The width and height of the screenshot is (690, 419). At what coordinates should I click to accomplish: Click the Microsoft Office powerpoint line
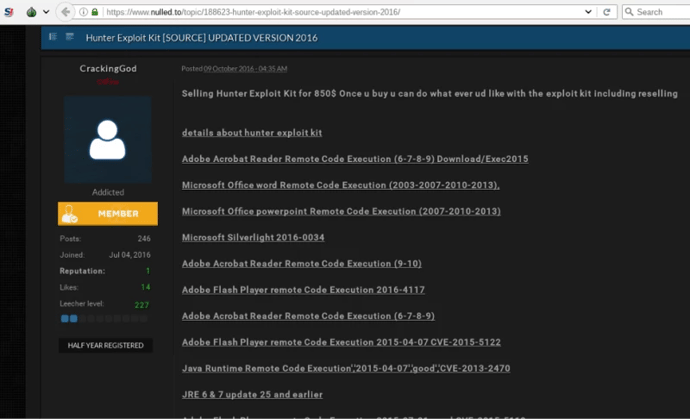tap(341, 211)
